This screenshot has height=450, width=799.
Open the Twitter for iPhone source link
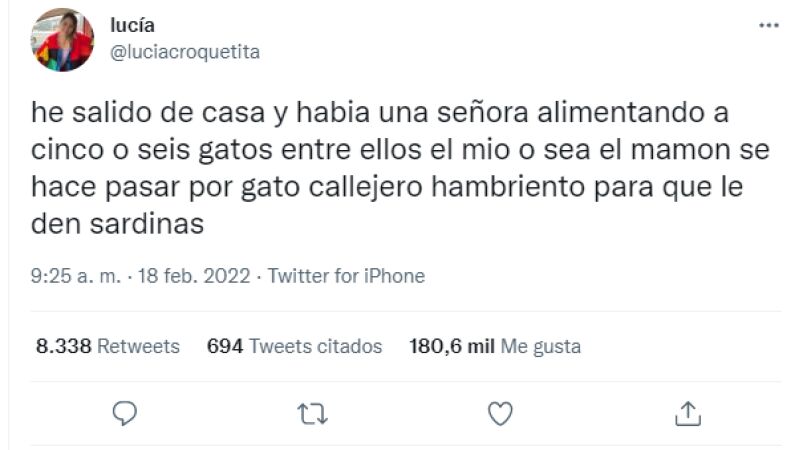(347, 276)
